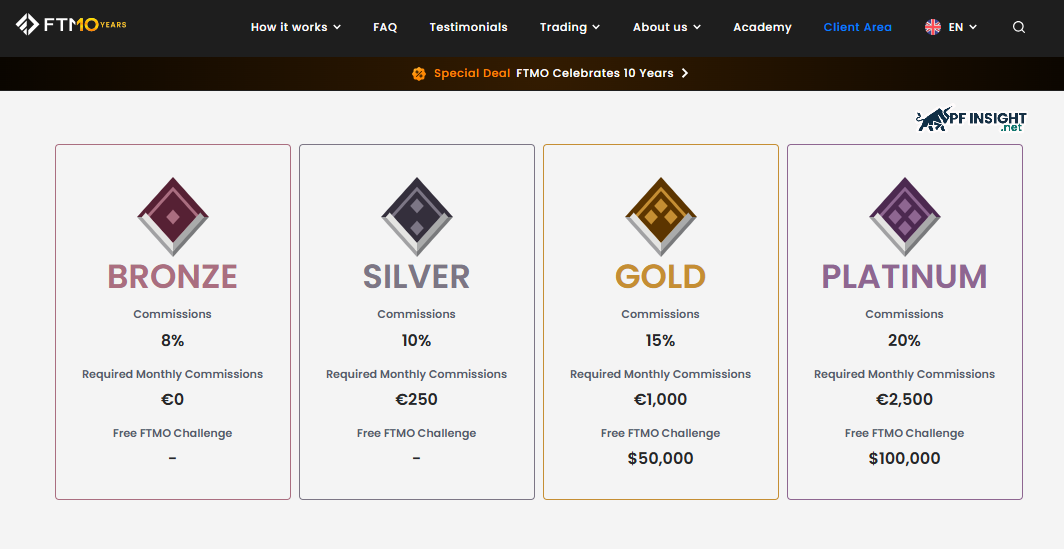Expand the About us dropdown
The width and height of the screenshot is (1064, 549).
click(666, 27)
